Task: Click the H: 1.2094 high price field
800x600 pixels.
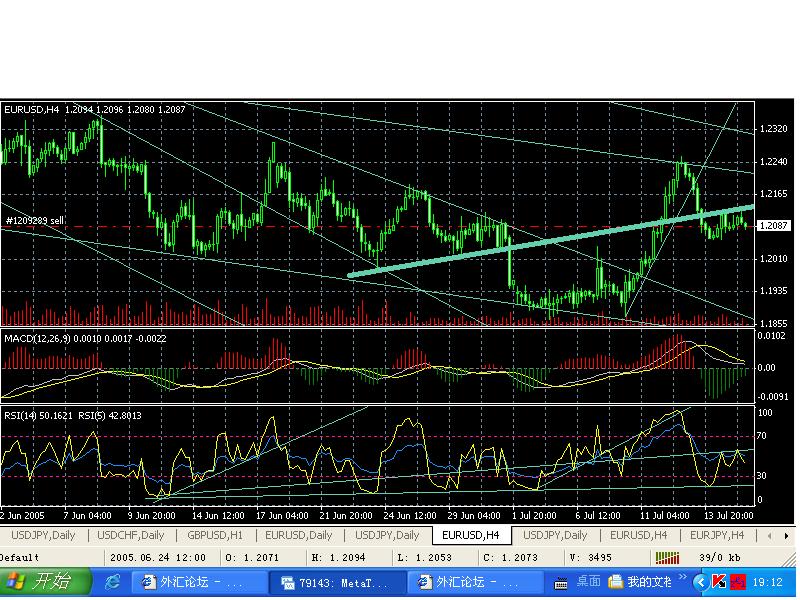Action: [338, 558]
